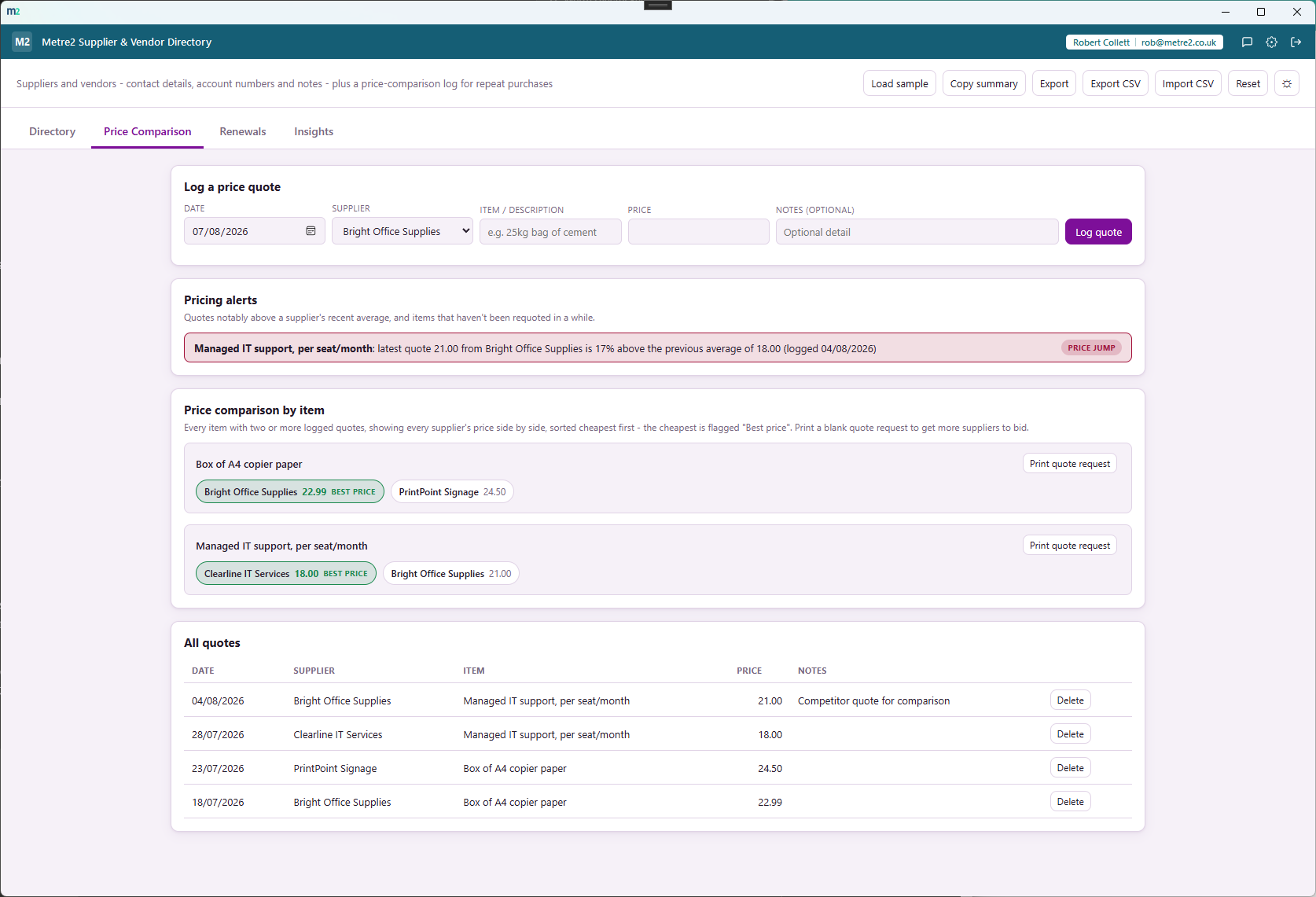Click the m2 app icon in title bar

click(13, 12)
